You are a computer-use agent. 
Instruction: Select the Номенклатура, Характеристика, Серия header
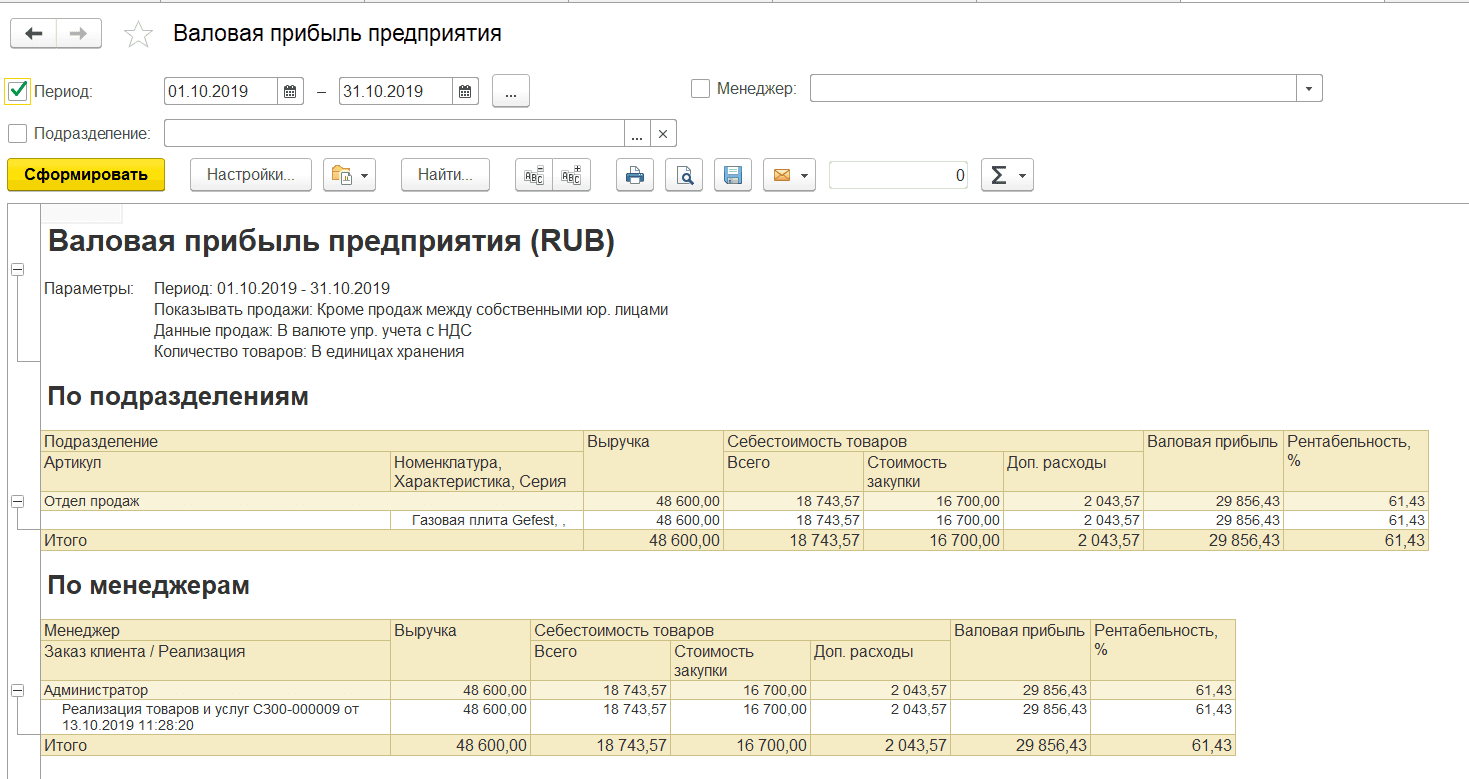tap(487, 471)
